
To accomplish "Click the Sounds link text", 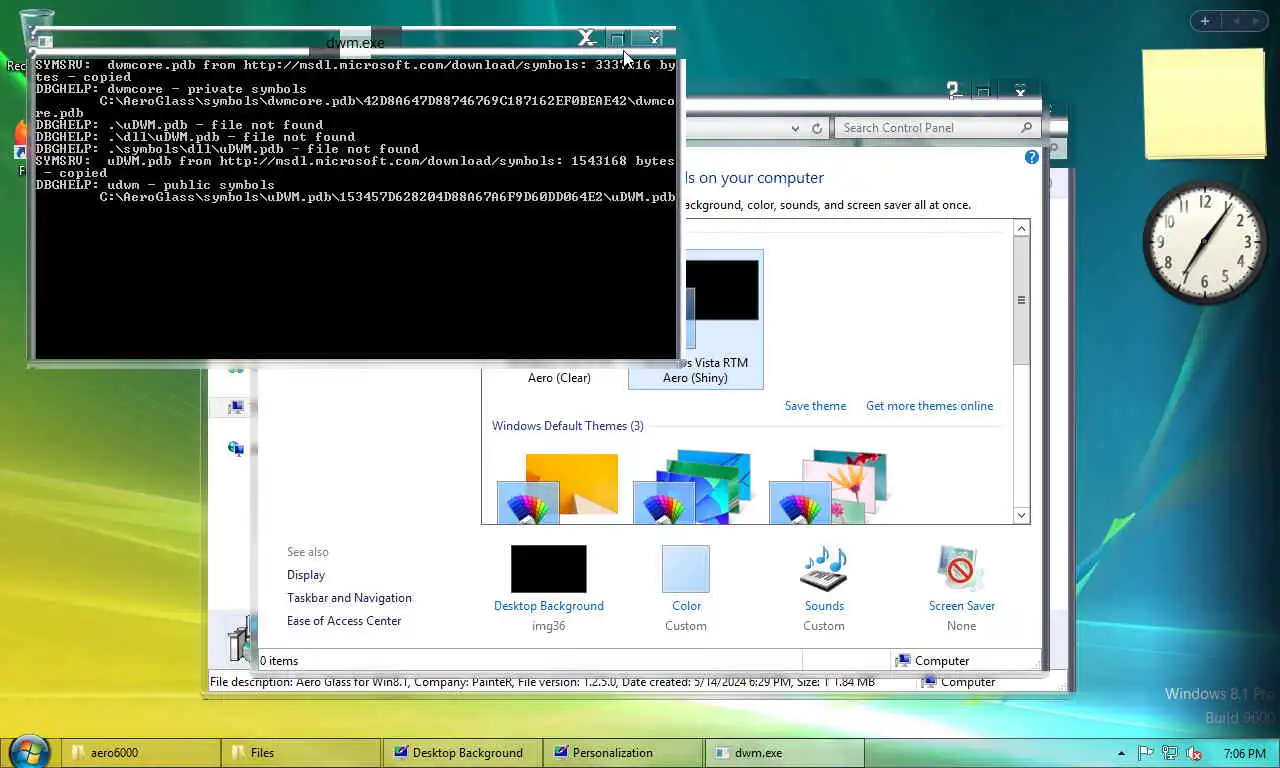I will pyautogui.click(x=824, y=606).
